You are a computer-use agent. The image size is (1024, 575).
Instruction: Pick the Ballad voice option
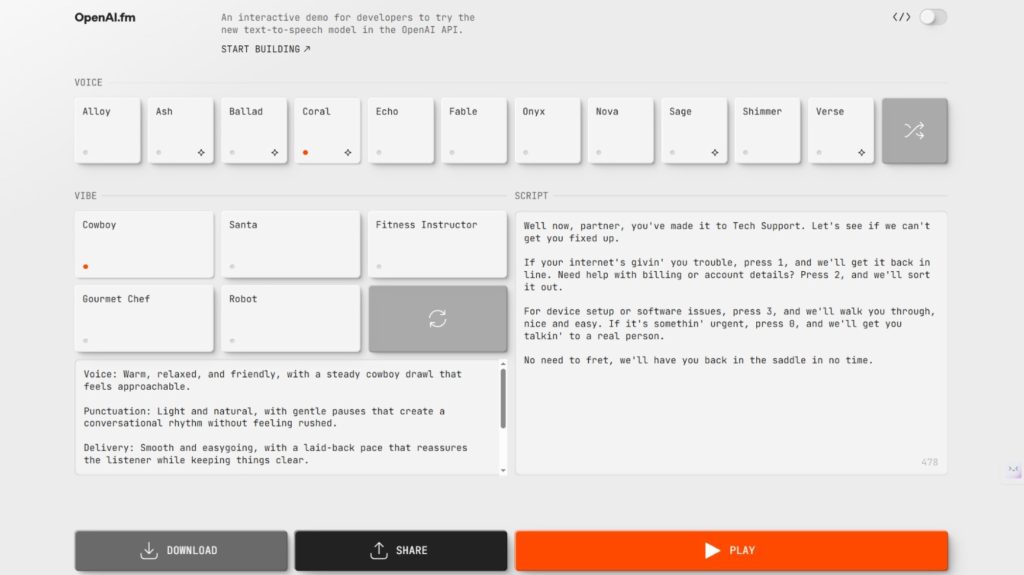point(254,130)
